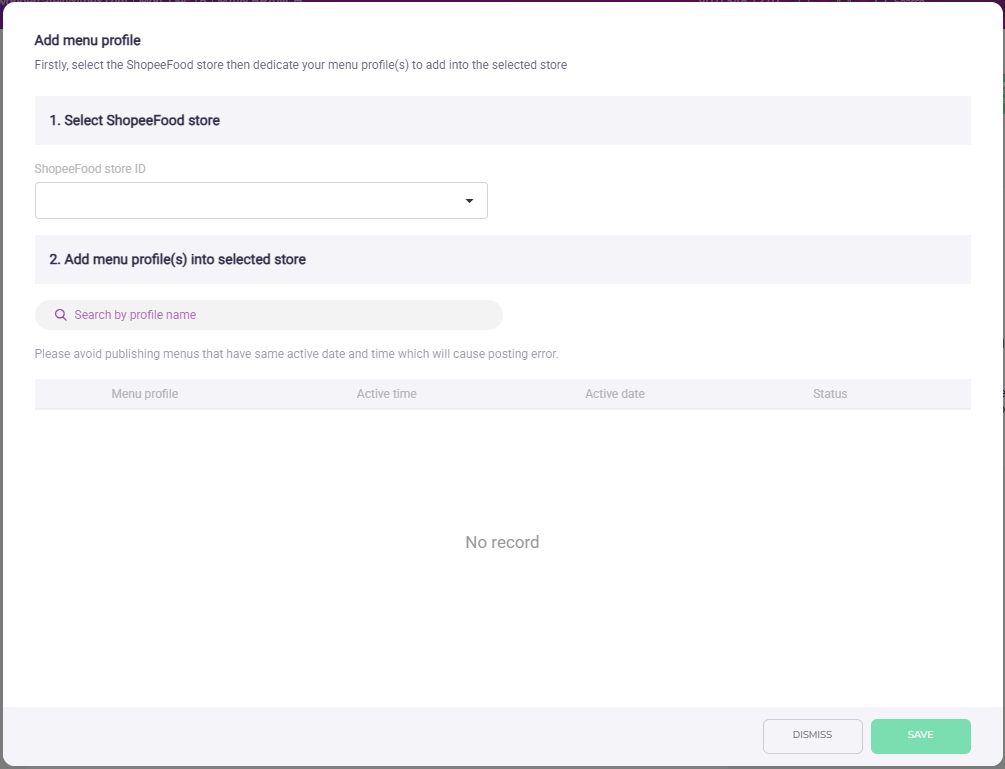Open the ShopeeFood store ID combo box
The image size is (1005, 769).
coord(250,201)
